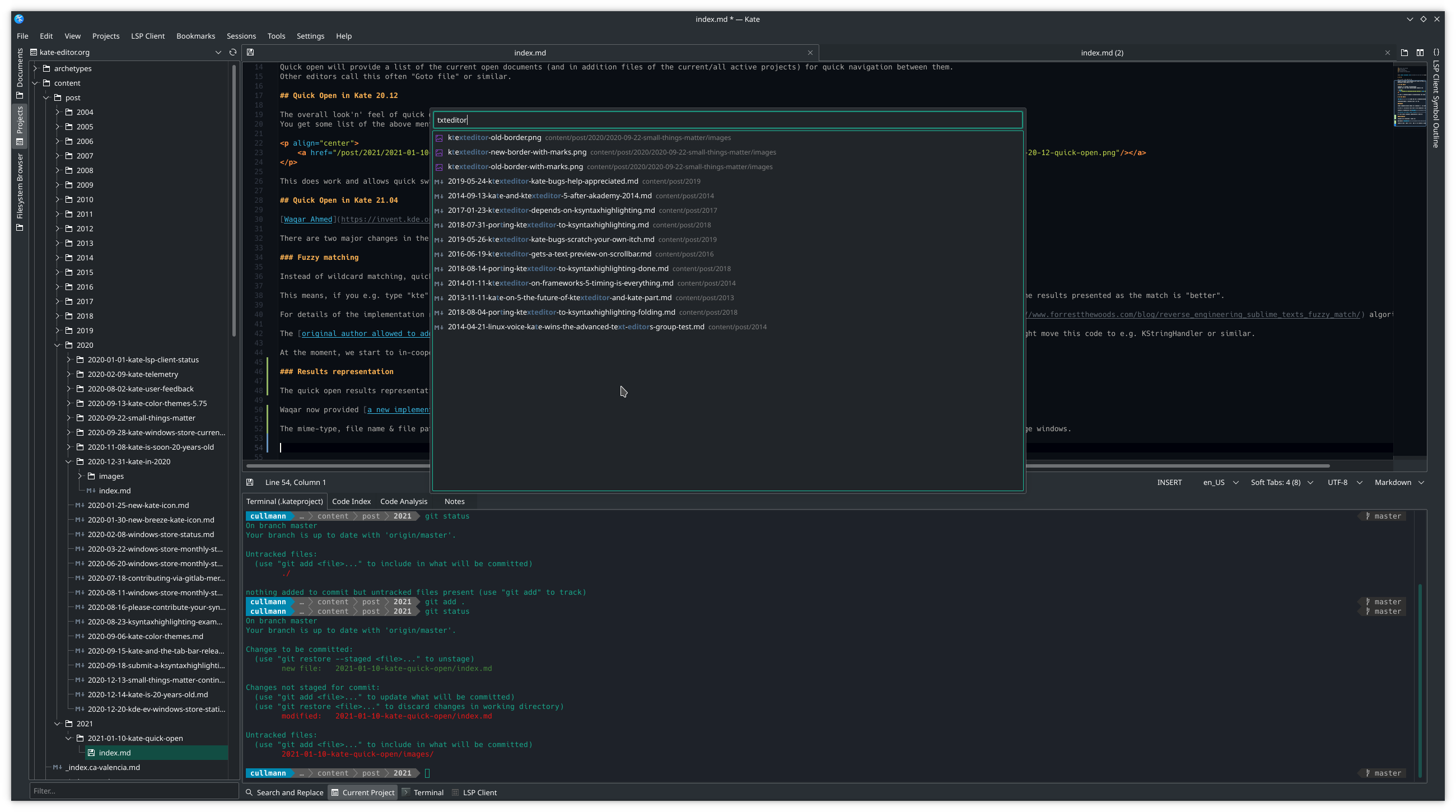Viewport: 1456px width, 812px height.
Task: Select index.md file in sidebar
Action: coord(114,752)
